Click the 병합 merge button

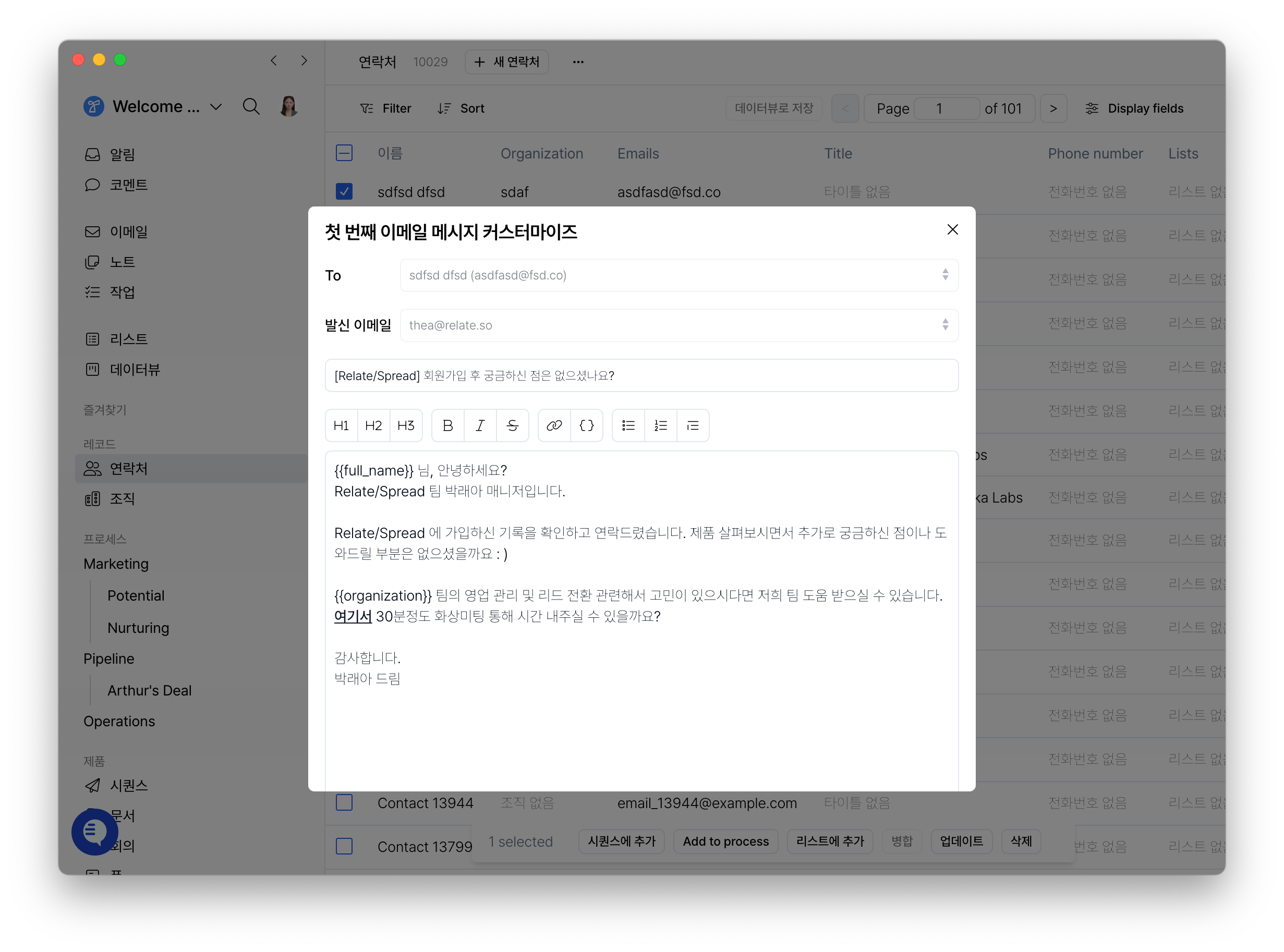[902, 841]
